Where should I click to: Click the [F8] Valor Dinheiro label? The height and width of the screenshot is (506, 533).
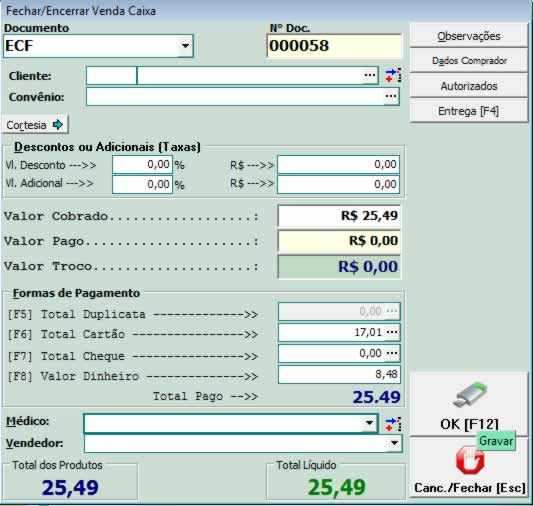73,376
